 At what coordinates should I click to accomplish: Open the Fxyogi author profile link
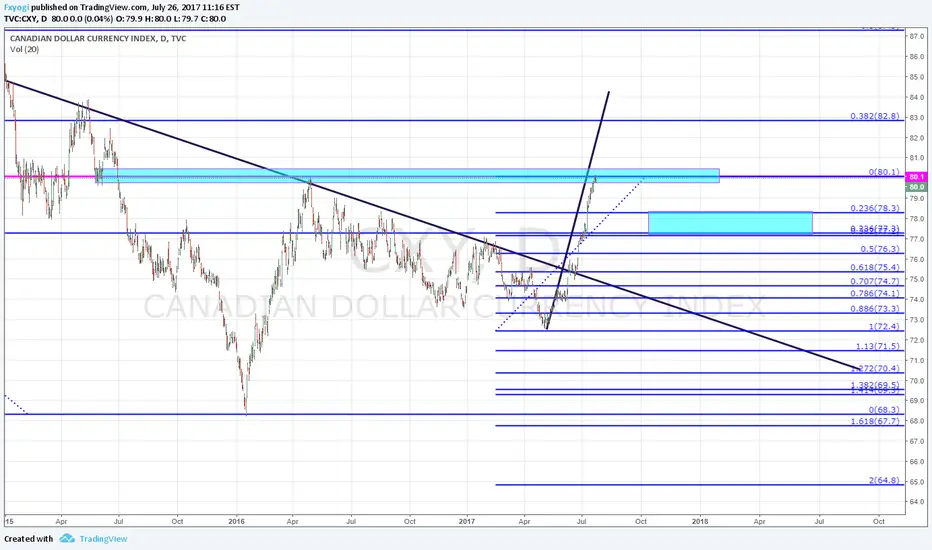click(16, 7)
